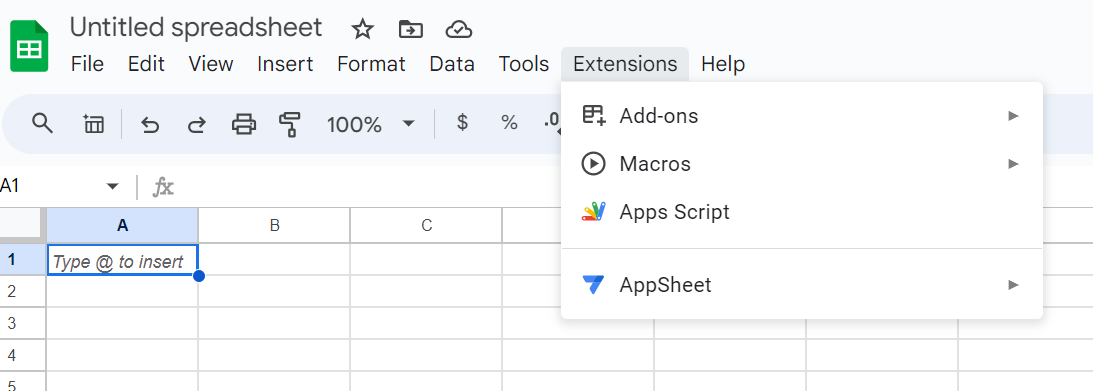
Task: Select cell B2
Action: coord(274,291)
